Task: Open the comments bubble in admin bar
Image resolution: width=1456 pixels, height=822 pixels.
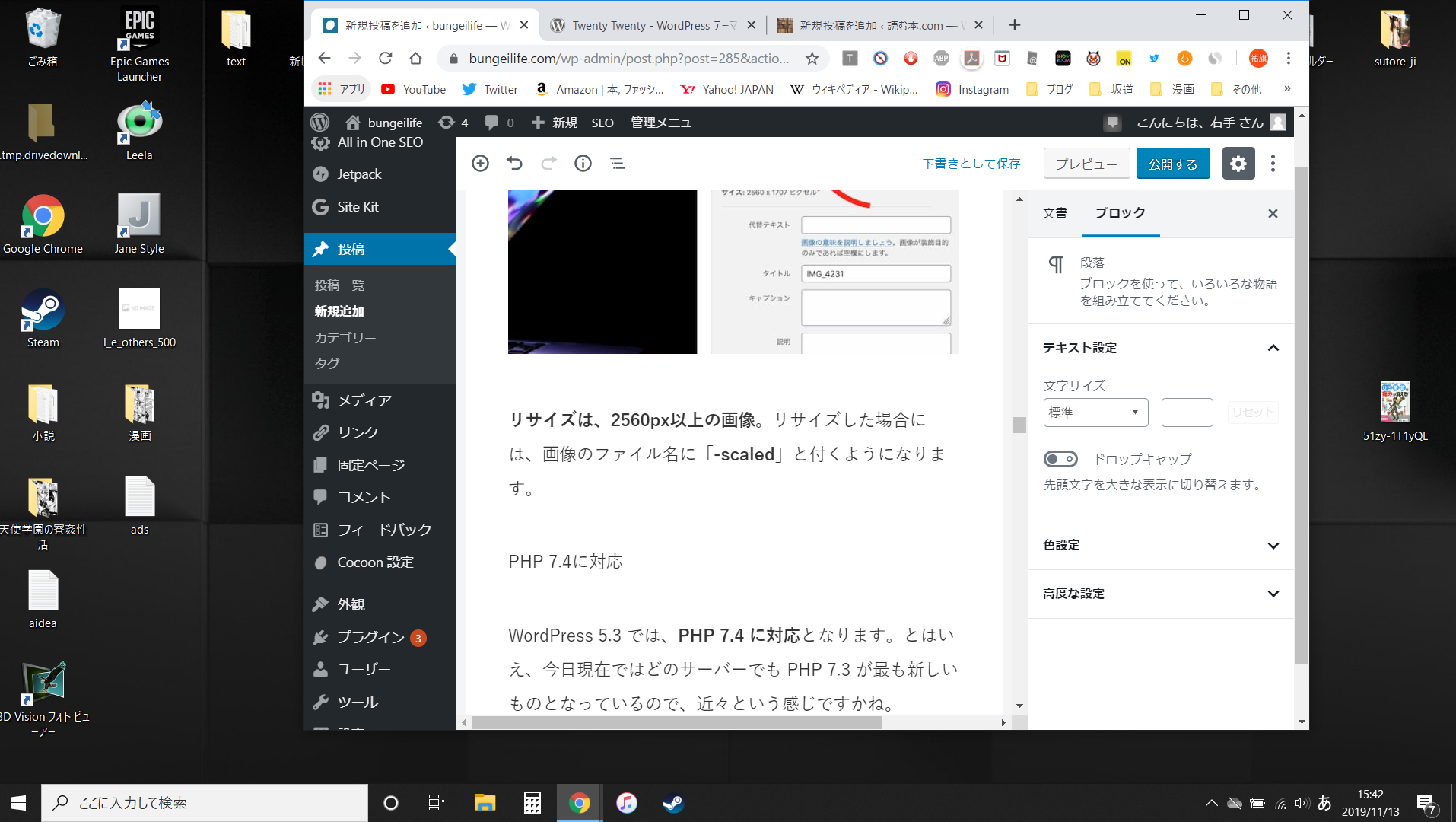Action: [x=499, y=123]
